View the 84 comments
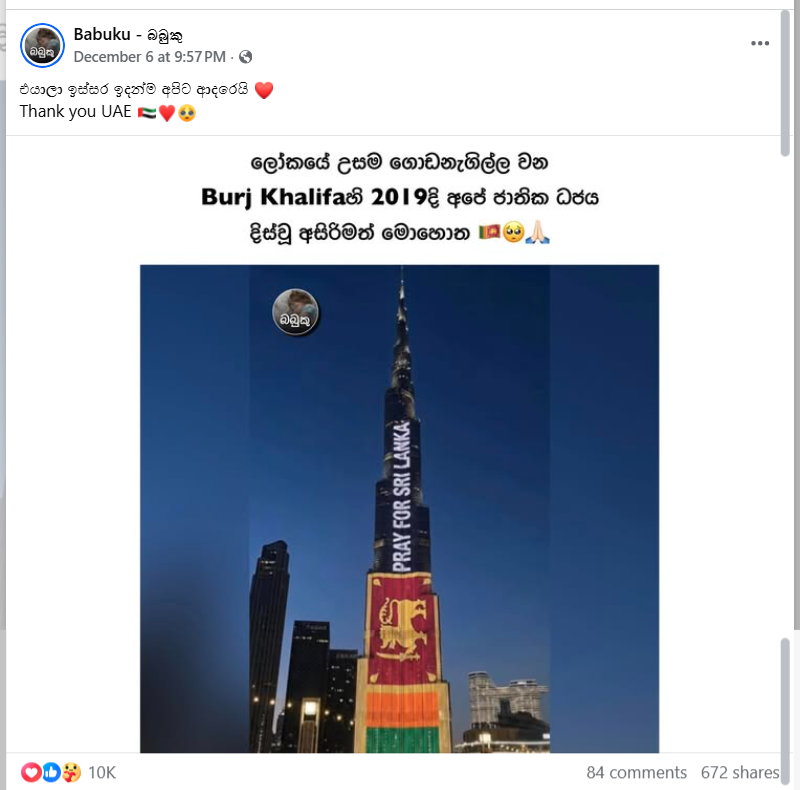 click(x=636, y=772)
